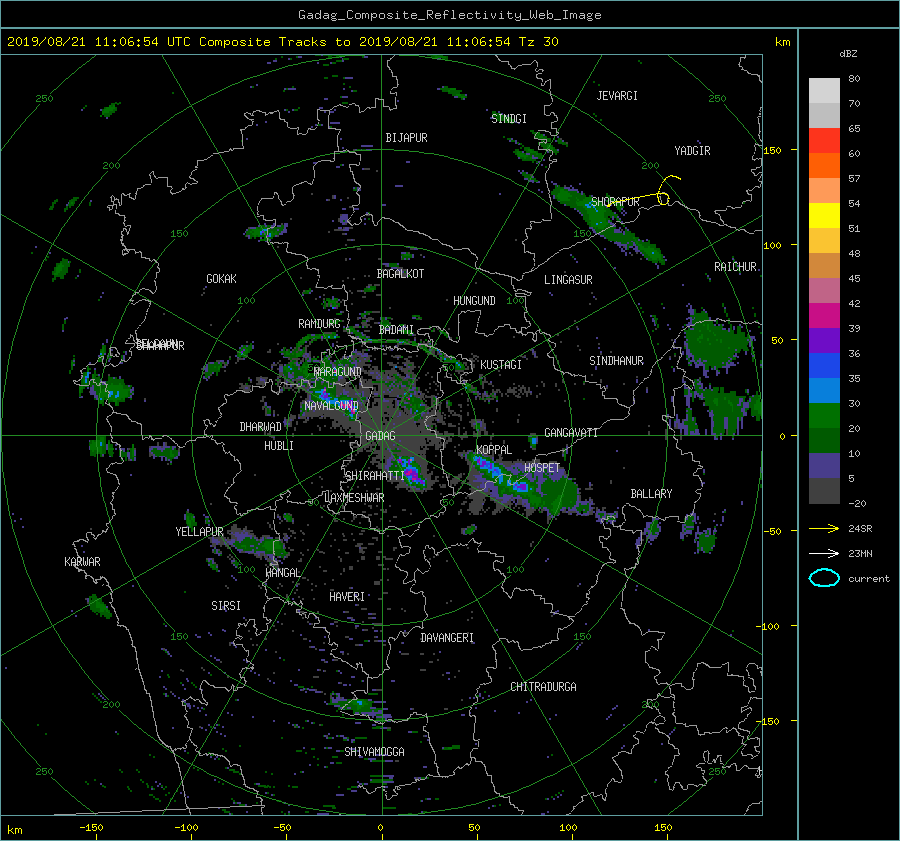Click the YADGIR city label
This screenshot has width=900, height=841.
tap(692, 151)
